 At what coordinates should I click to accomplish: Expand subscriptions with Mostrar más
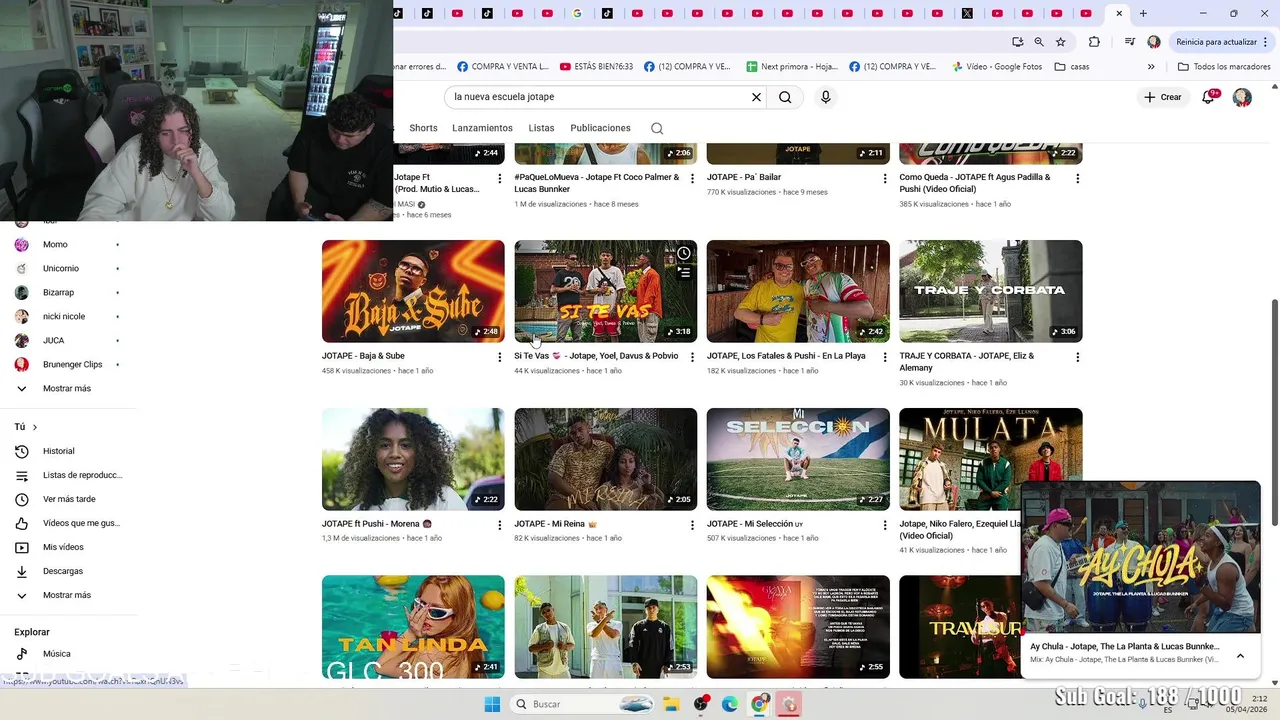click(67, 388)
